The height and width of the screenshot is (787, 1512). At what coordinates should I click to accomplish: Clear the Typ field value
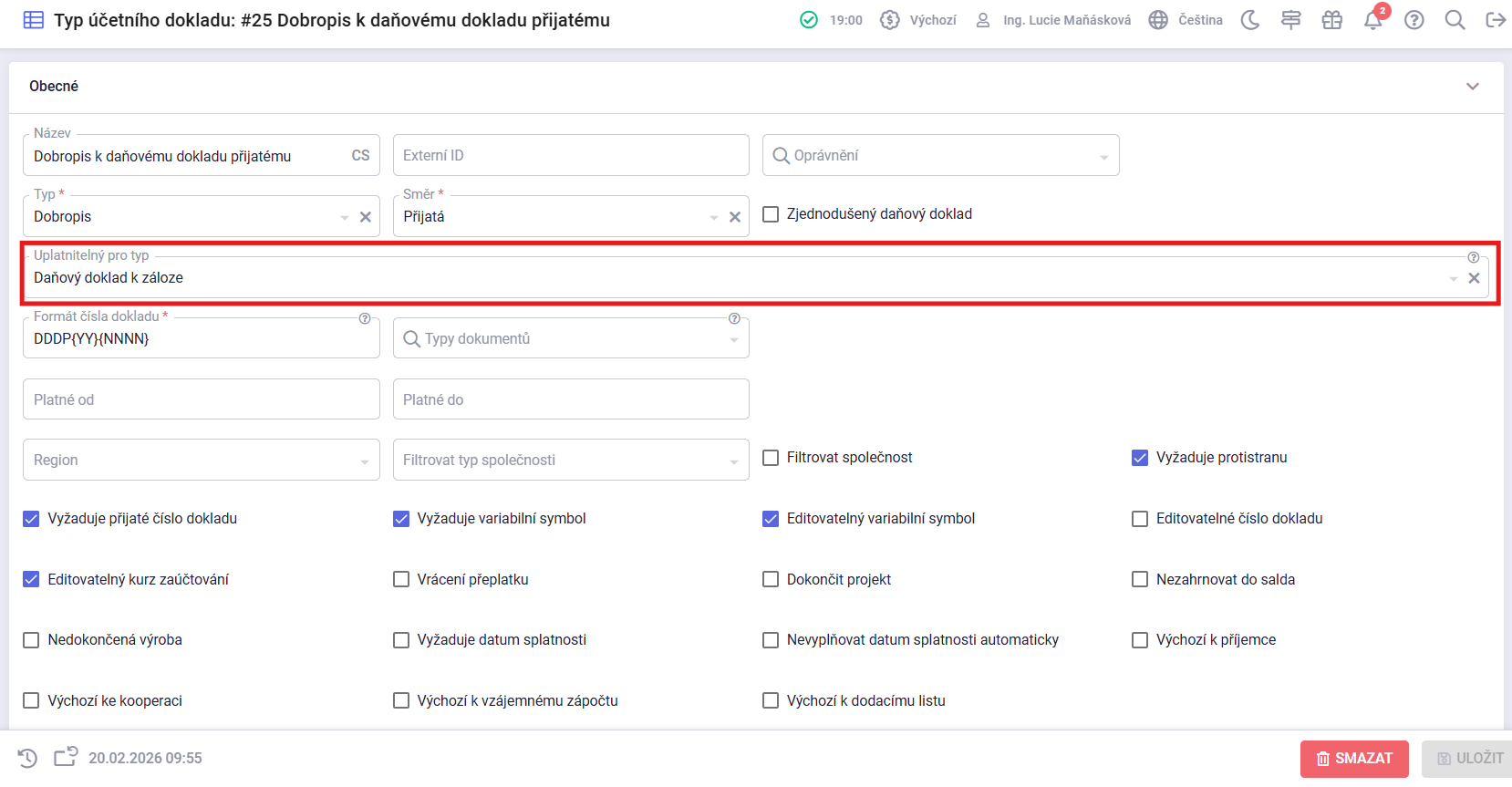click(366, 217)
